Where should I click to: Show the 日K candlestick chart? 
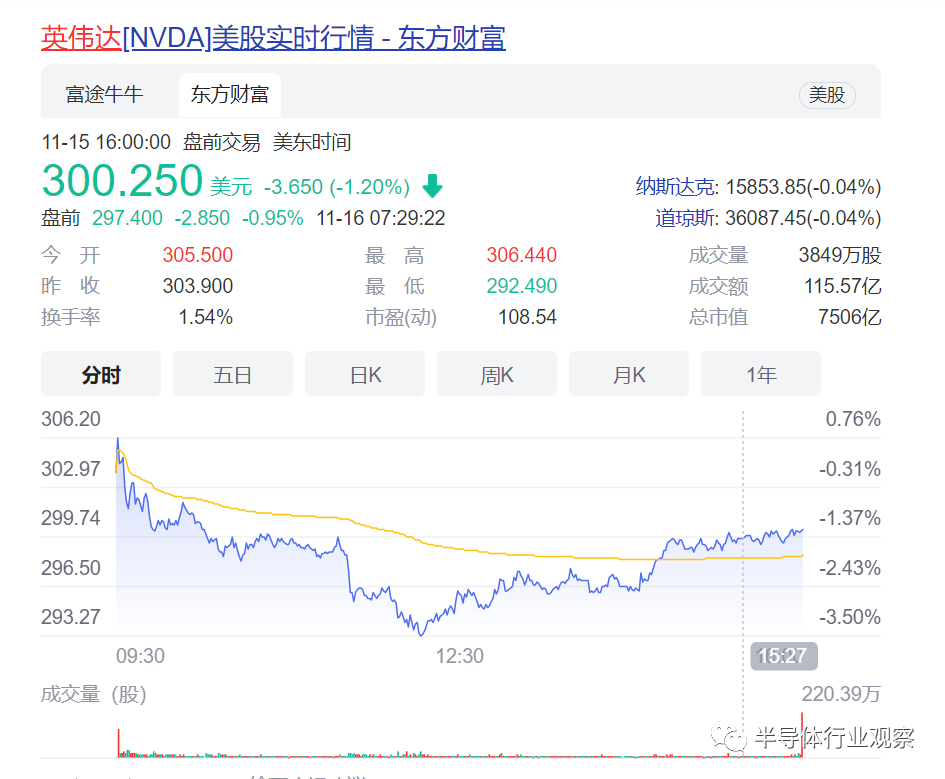[x=365, y=375]
